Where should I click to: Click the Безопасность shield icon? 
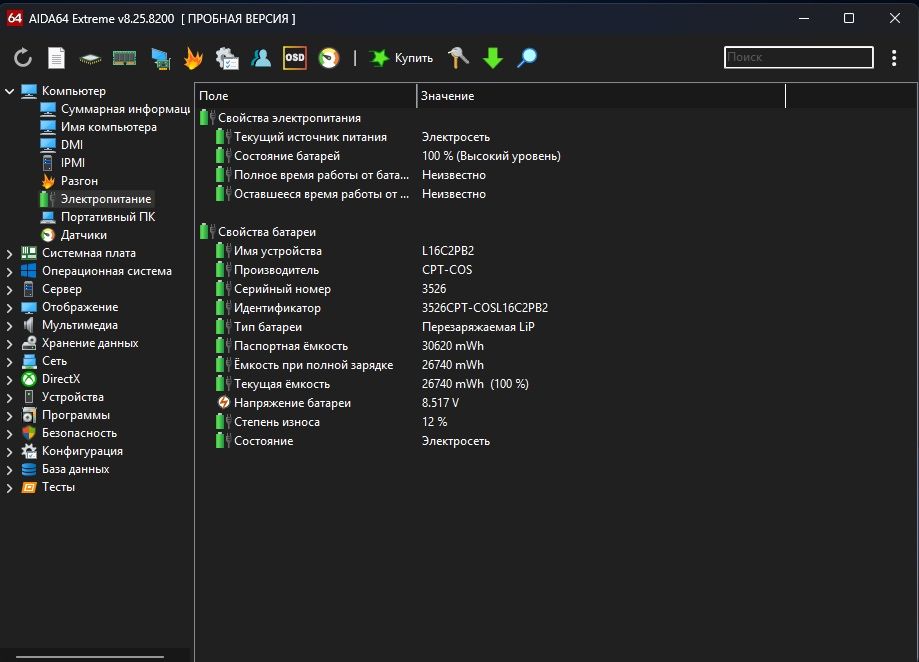pos(29,433)
